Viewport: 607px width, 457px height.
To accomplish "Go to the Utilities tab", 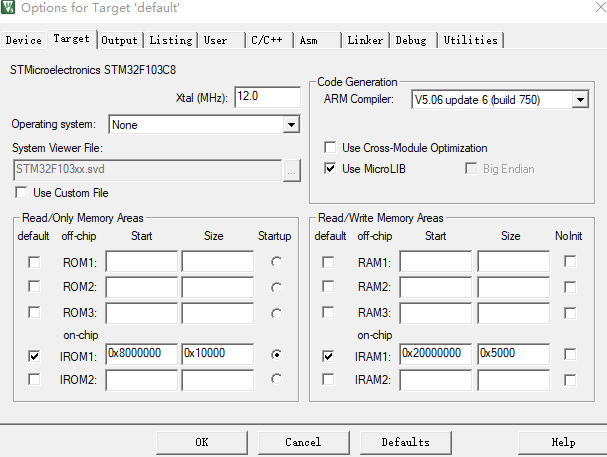I will click(x=470, y=40).
